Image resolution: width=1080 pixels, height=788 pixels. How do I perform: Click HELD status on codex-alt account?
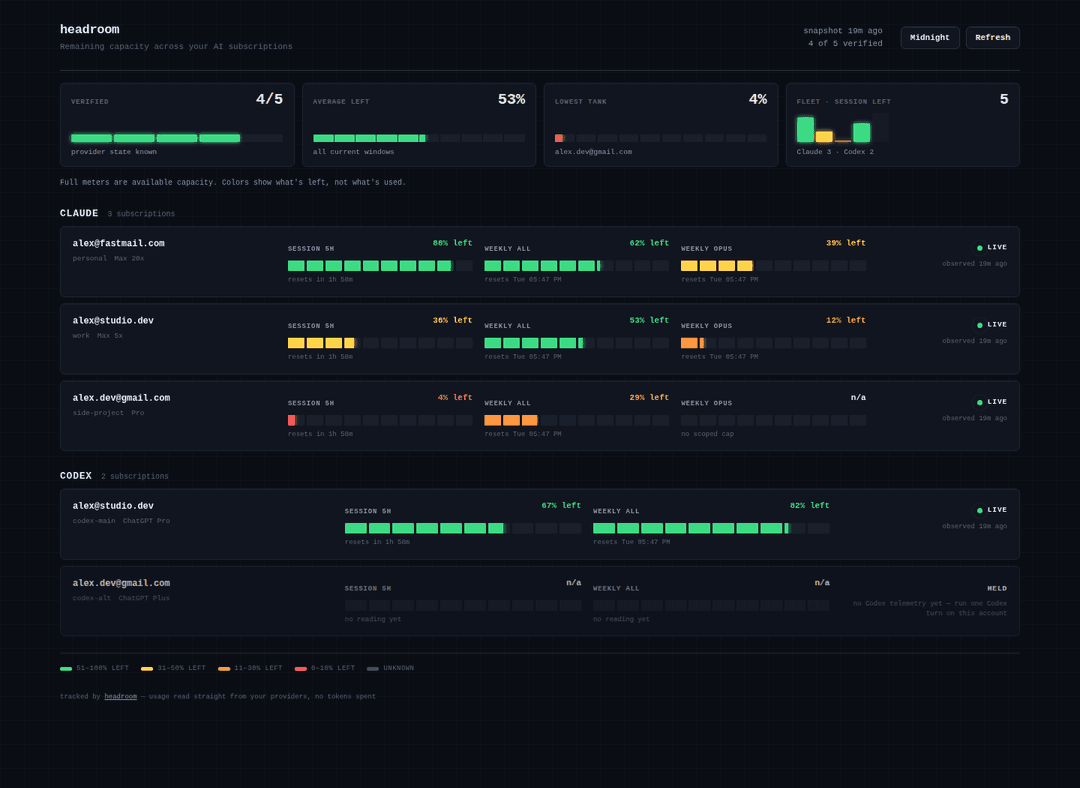(x=997, y=588)
